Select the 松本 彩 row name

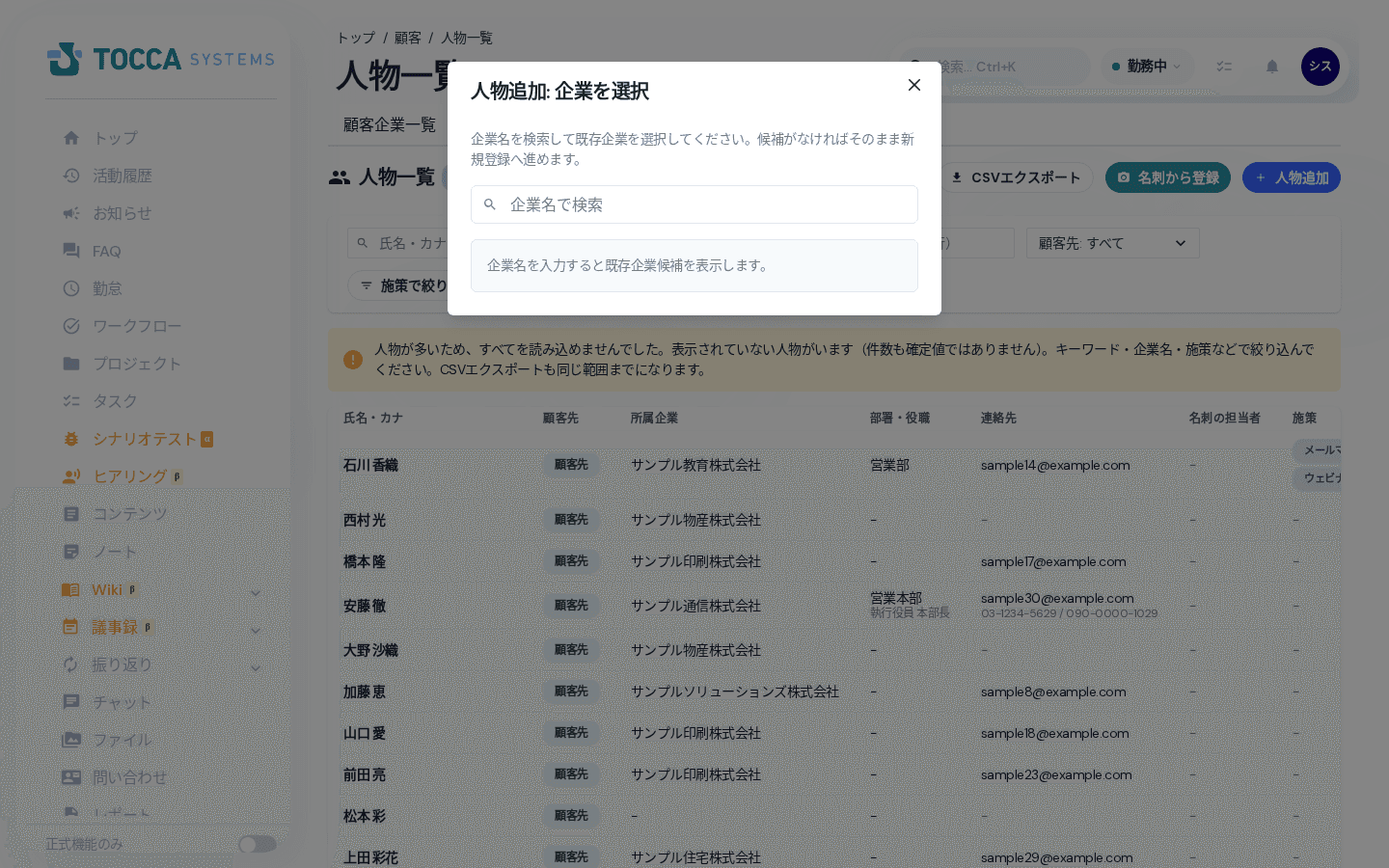click(365, 816)
